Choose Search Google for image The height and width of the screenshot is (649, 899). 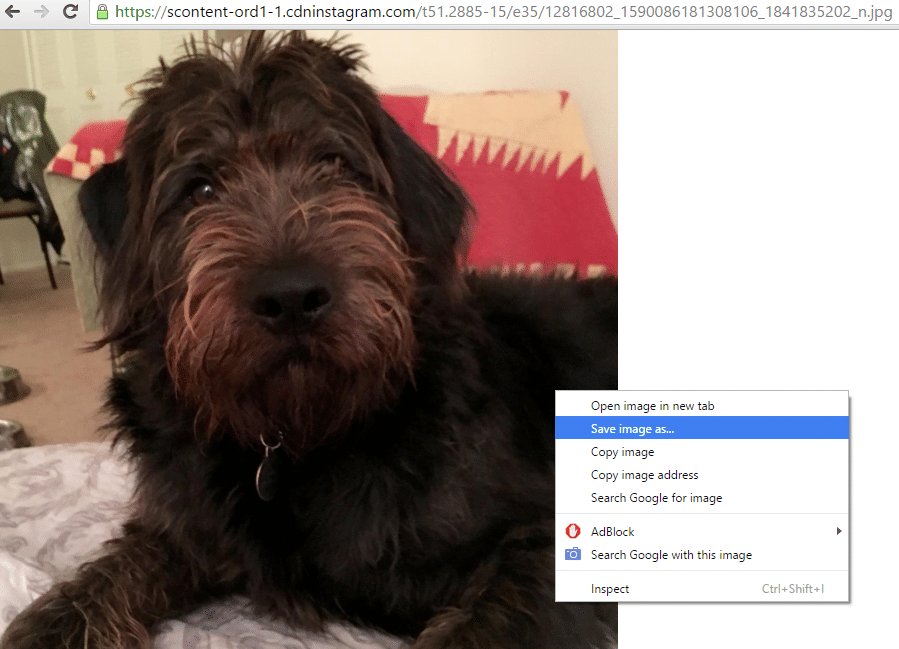tap(702, 498)
